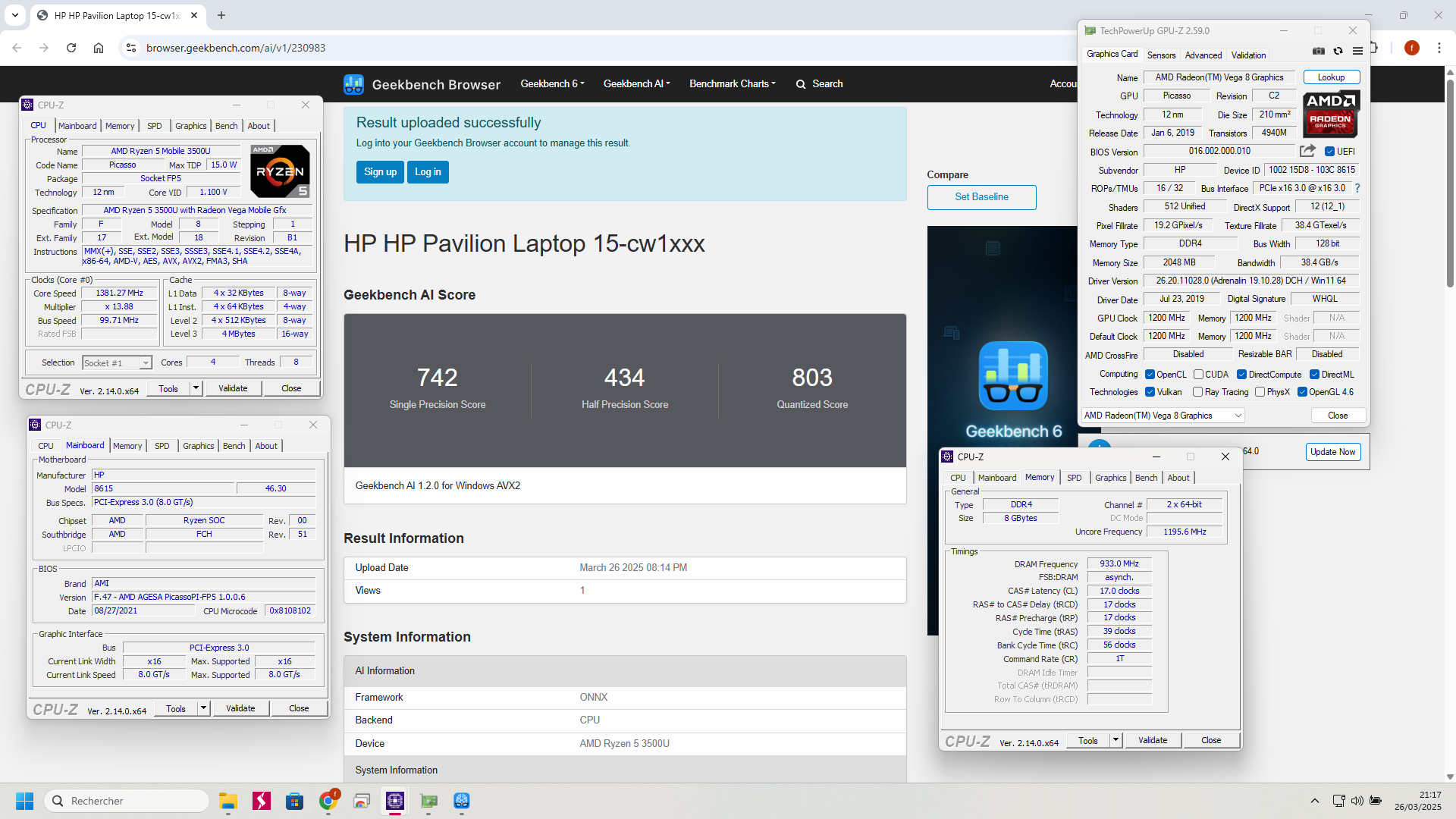Expand the Geekbench 6 menu
Image resolution: width=1456 pixels, height=819 pixels.
tap(552, 84)
